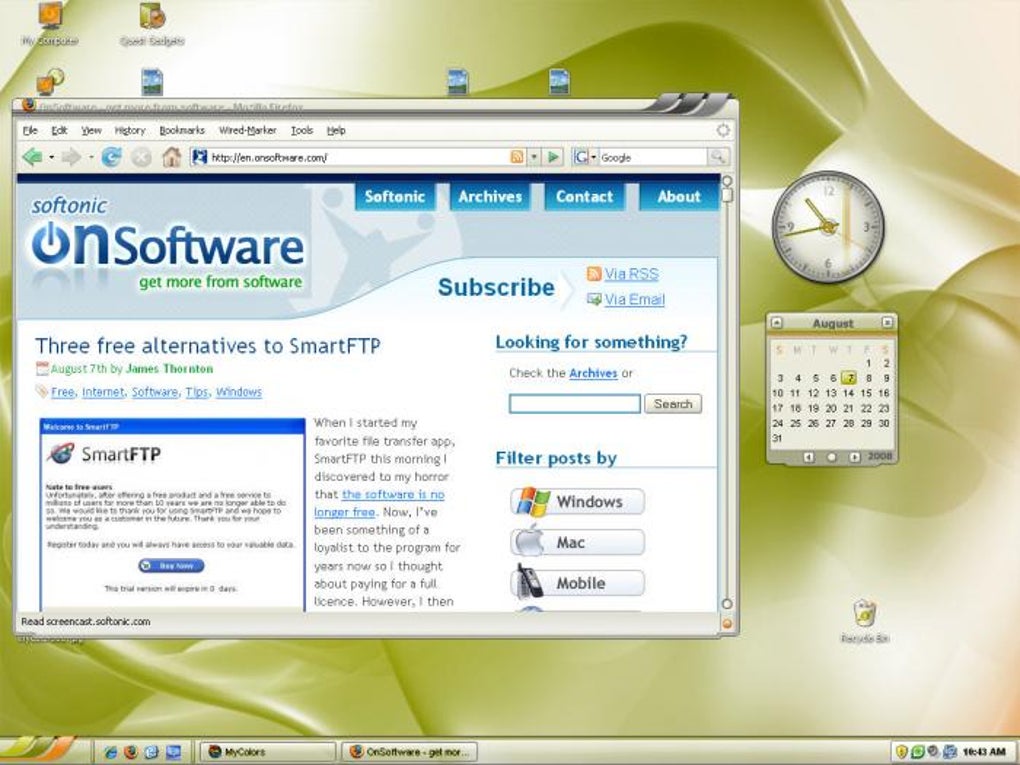Click the Google search input field

coord(653,157)
